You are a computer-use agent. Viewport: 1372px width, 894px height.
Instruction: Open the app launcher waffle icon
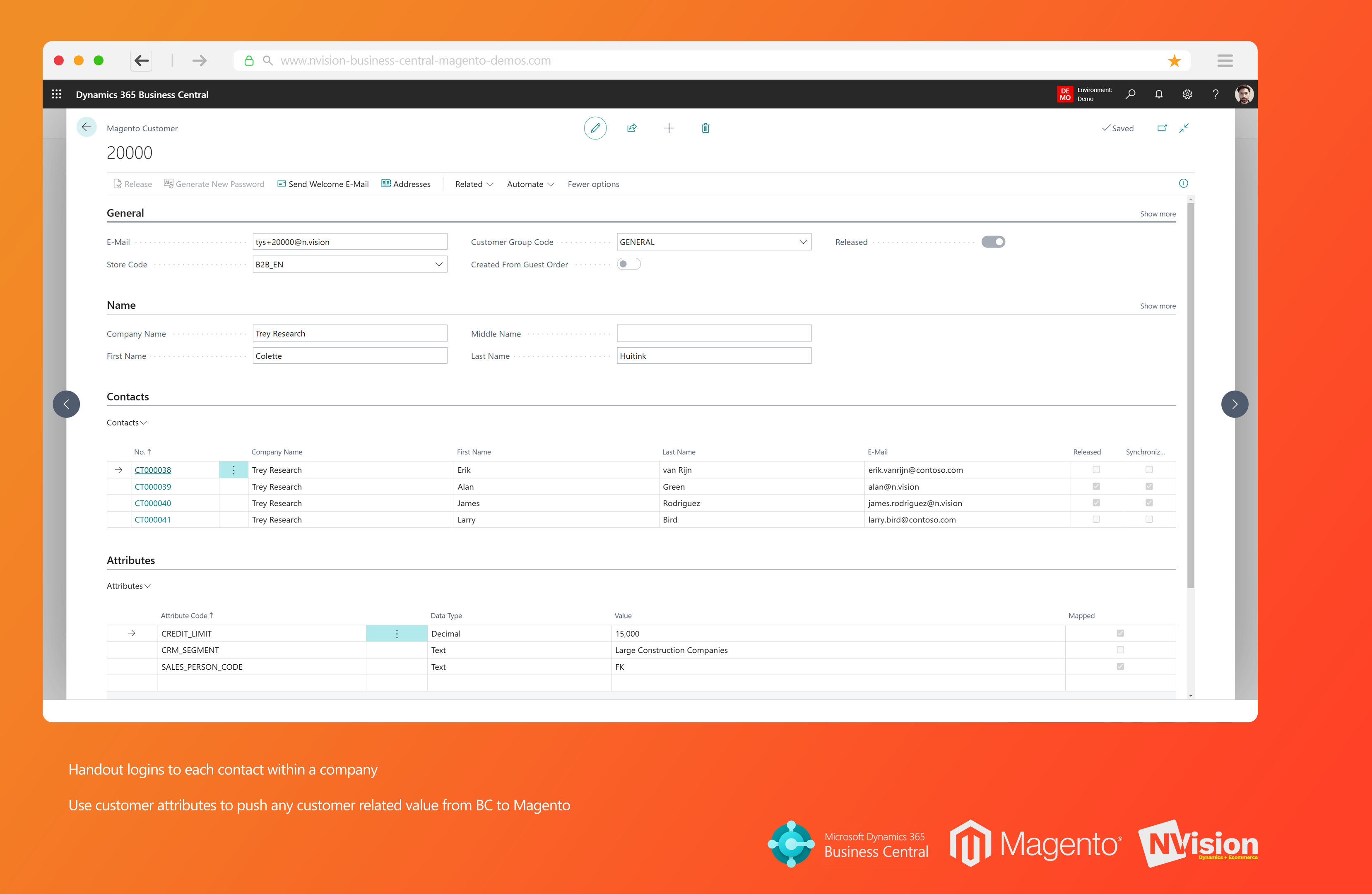click(x=56, y=94)
